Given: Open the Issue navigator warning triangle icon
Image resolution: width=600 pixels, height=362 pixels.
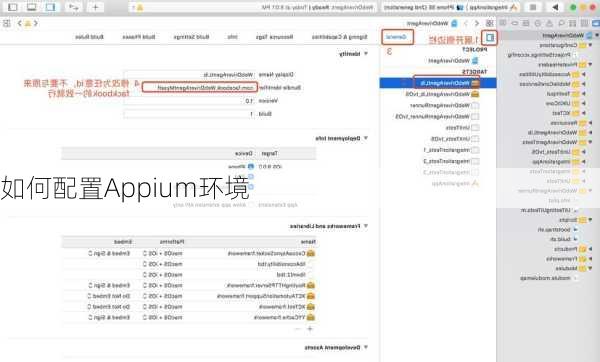Looking at the screenshot, I should (549, 23).
